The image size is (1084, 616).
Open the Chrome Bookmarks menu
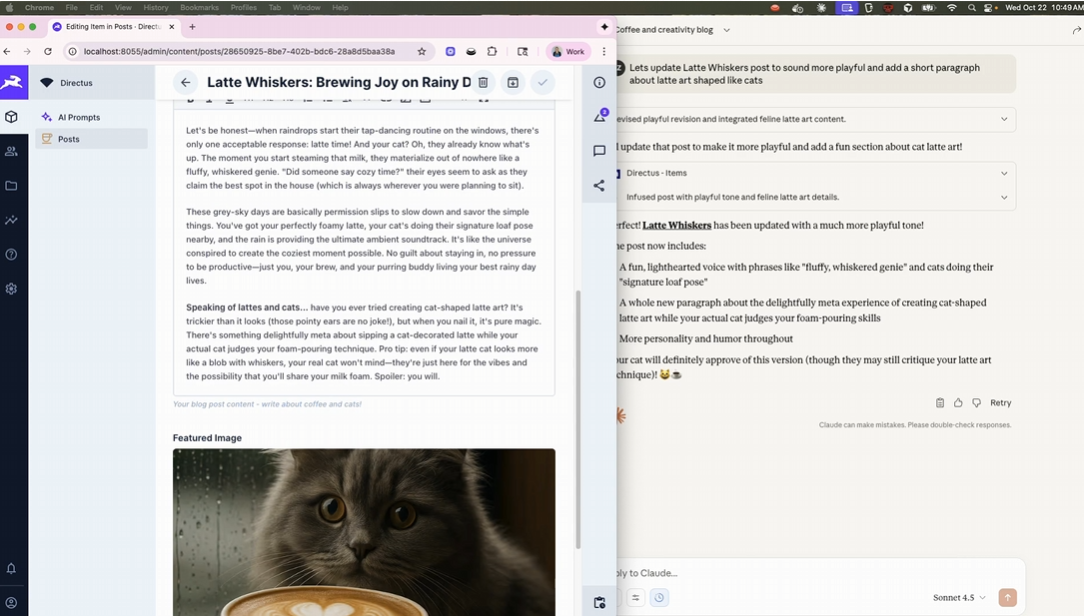click(x=199, y=8)
